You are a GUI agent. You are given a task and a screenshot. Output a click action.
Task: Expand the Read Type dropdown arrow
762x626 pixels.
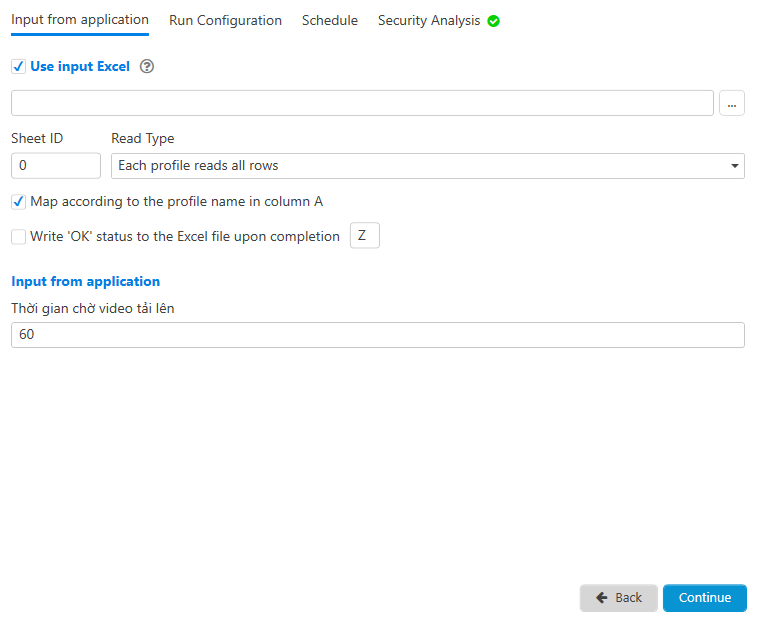pyautogui.click(x=735, y=166)
